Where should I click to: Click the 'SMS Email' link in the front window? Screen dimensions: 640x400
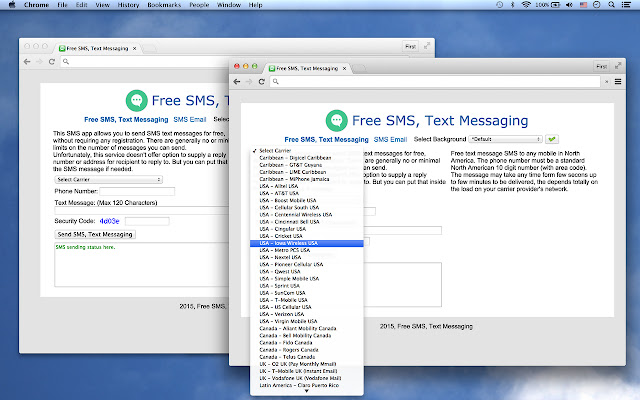click(390, 140)
